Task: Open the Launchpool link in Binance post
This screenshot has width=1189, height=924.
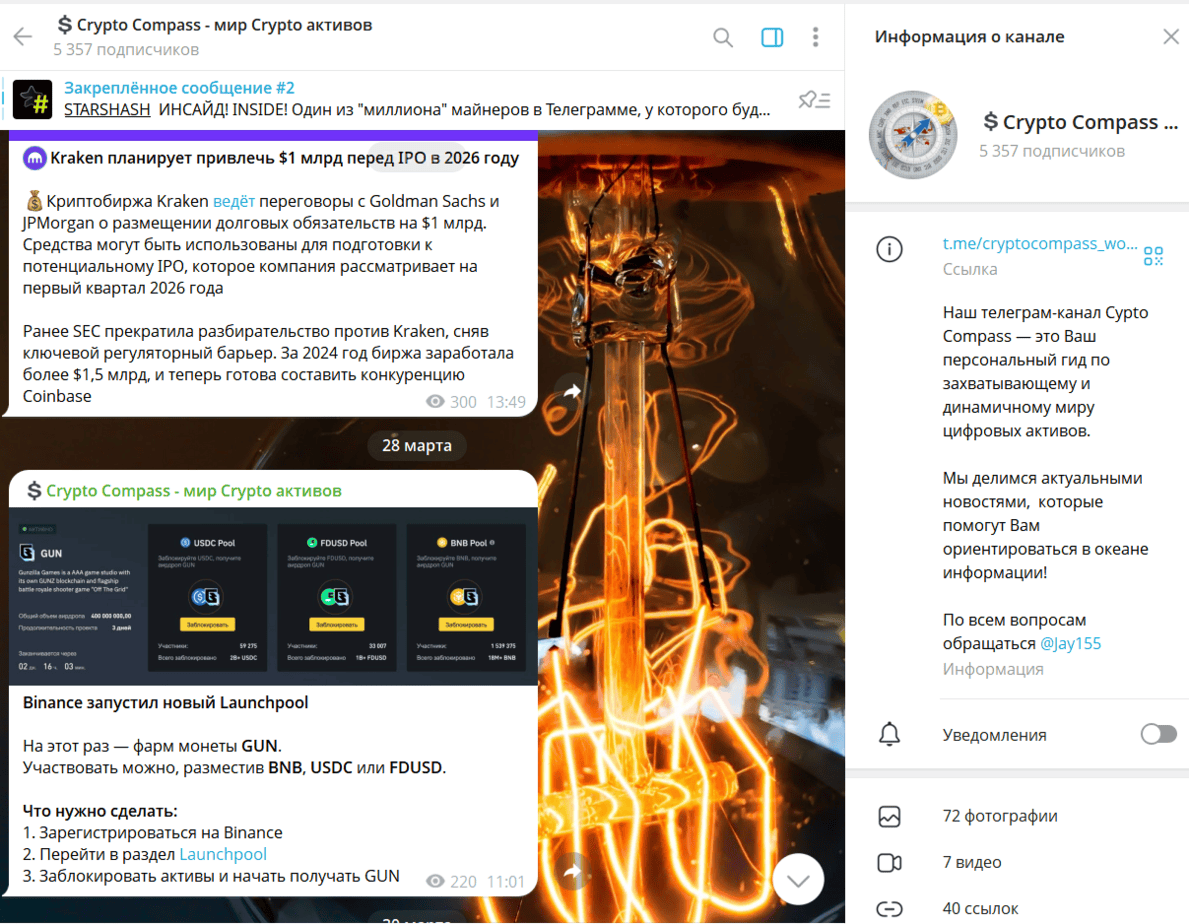Action: (223, 854)
